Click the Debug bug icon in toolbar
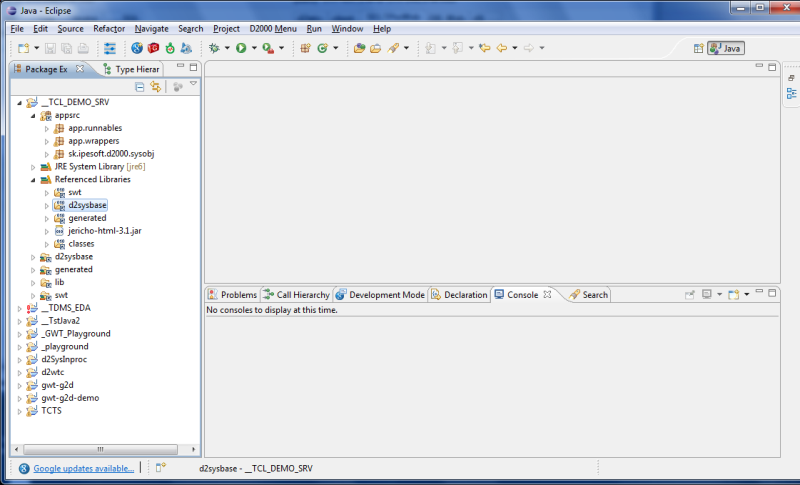Viewport: 800px width, 485px height. [x=214, y=48]
